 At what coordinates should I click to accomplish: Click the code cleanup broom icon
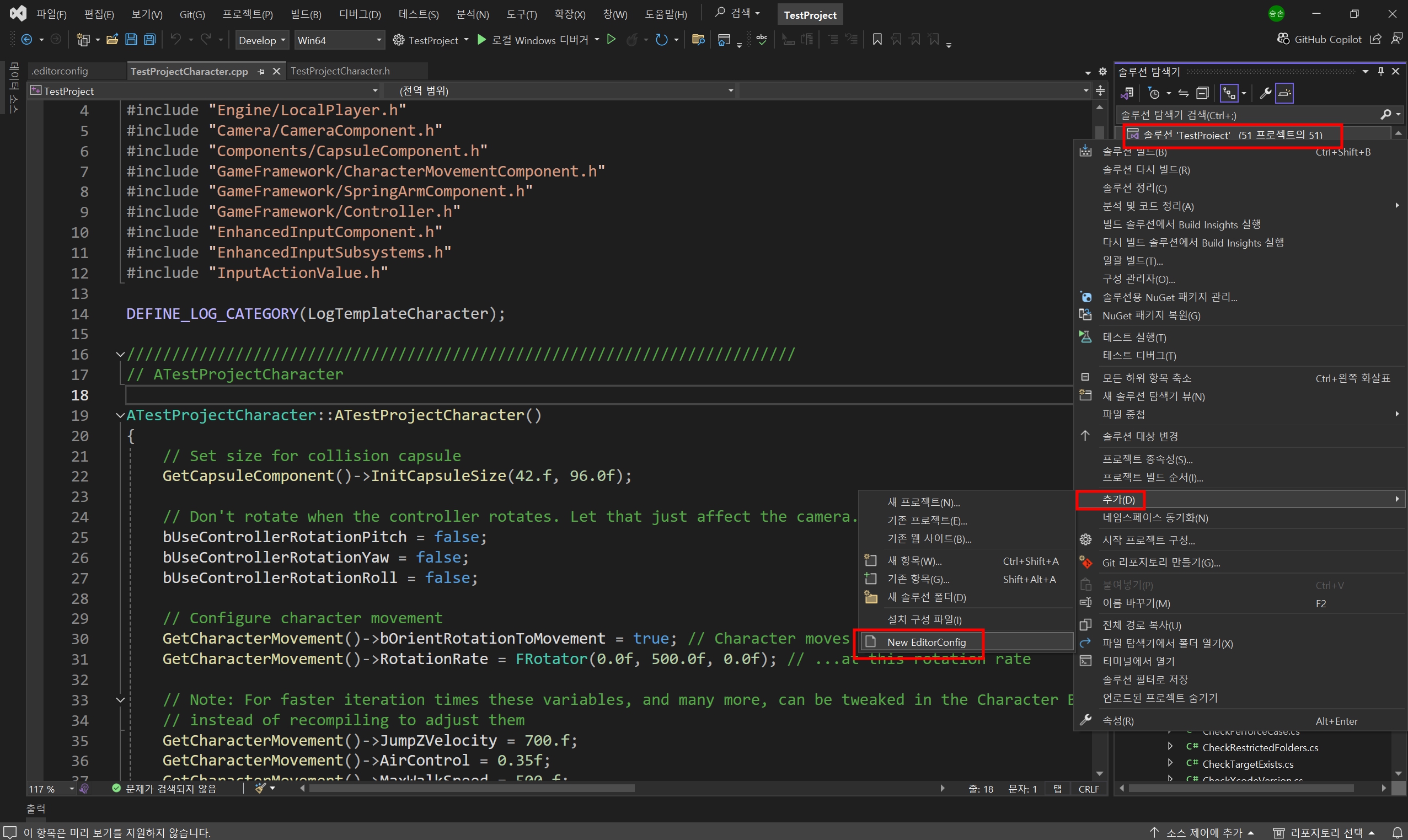click(260, 788)
